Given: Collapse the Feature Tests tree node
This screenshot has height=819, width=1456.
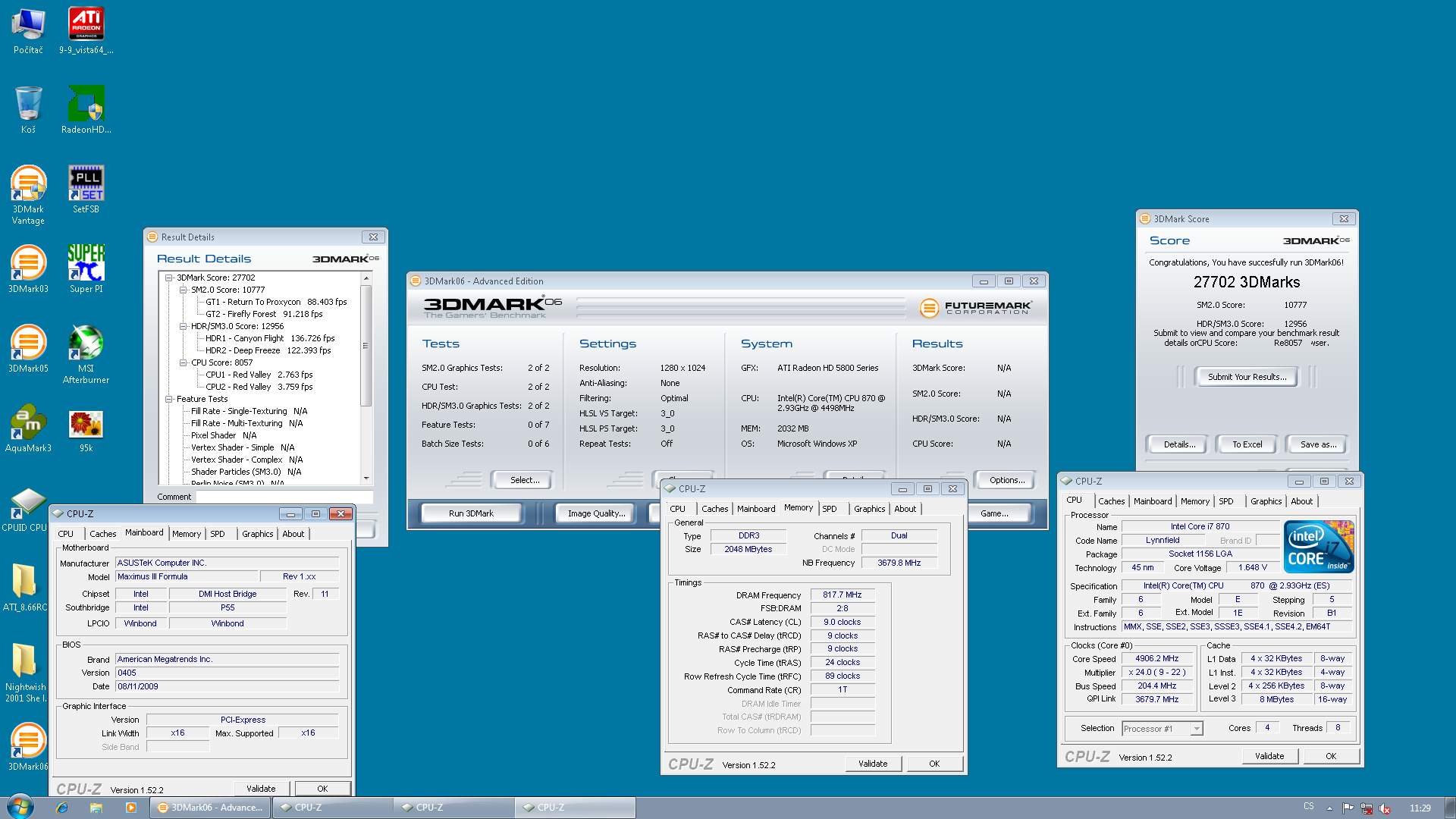Looking at the screenshot, I should (169, 399).
